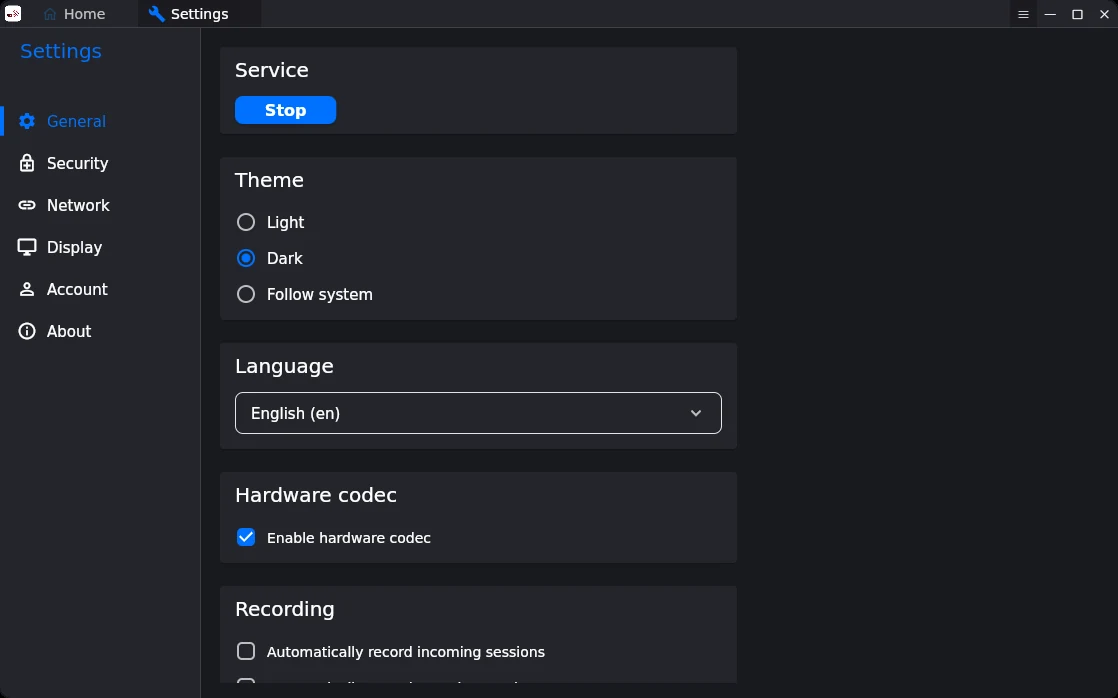Image resolution: width=1118 pixels, height=698 pixels.
Task: Click the Light theme label text
Action: (285, 222)
